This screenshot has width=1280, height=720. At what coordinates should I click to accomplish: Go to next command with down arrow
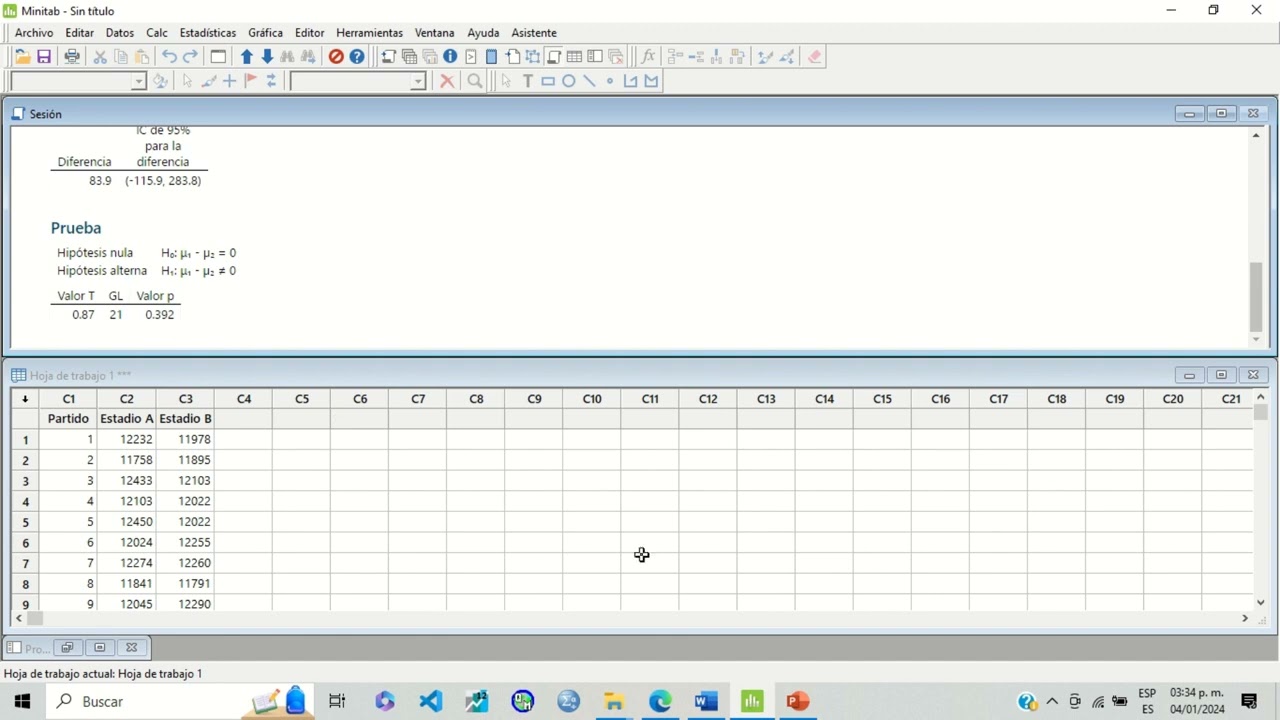coord(267,57)
